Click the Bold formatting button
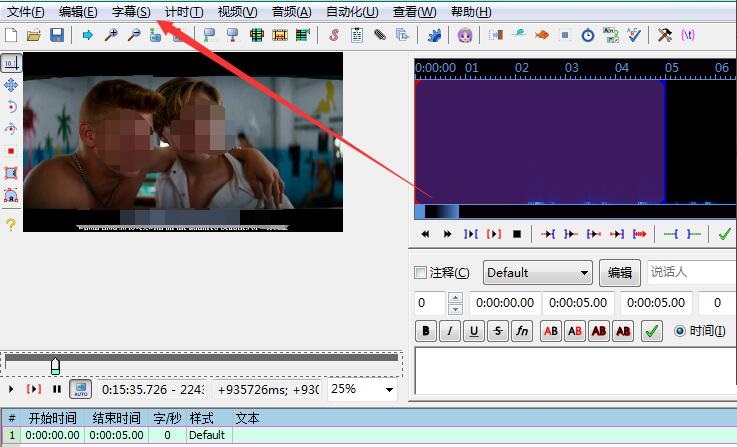 [426, 331]
